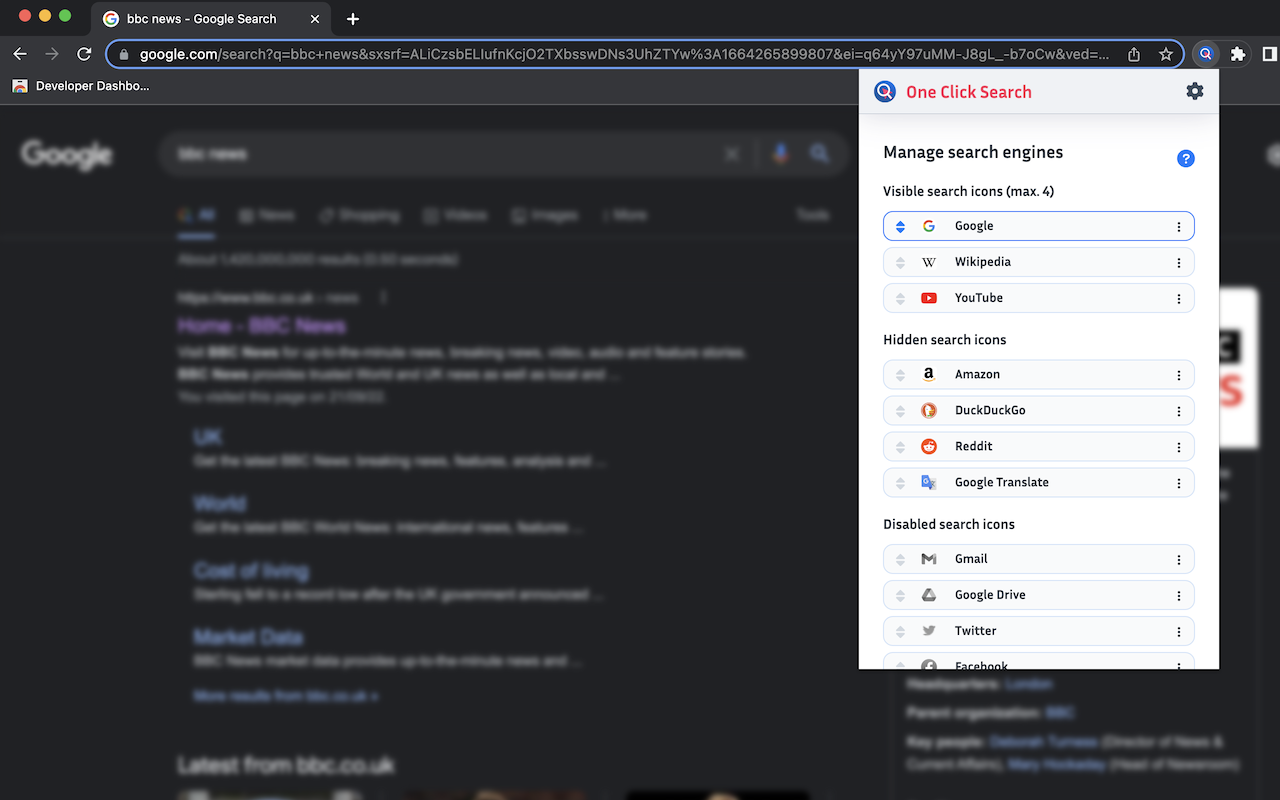Image resolution: width=1280 pixels, height=800 pixels.
Task: Click the 'Disabled search icons' label
Action: pyautogui.click(x=949, y=524)
